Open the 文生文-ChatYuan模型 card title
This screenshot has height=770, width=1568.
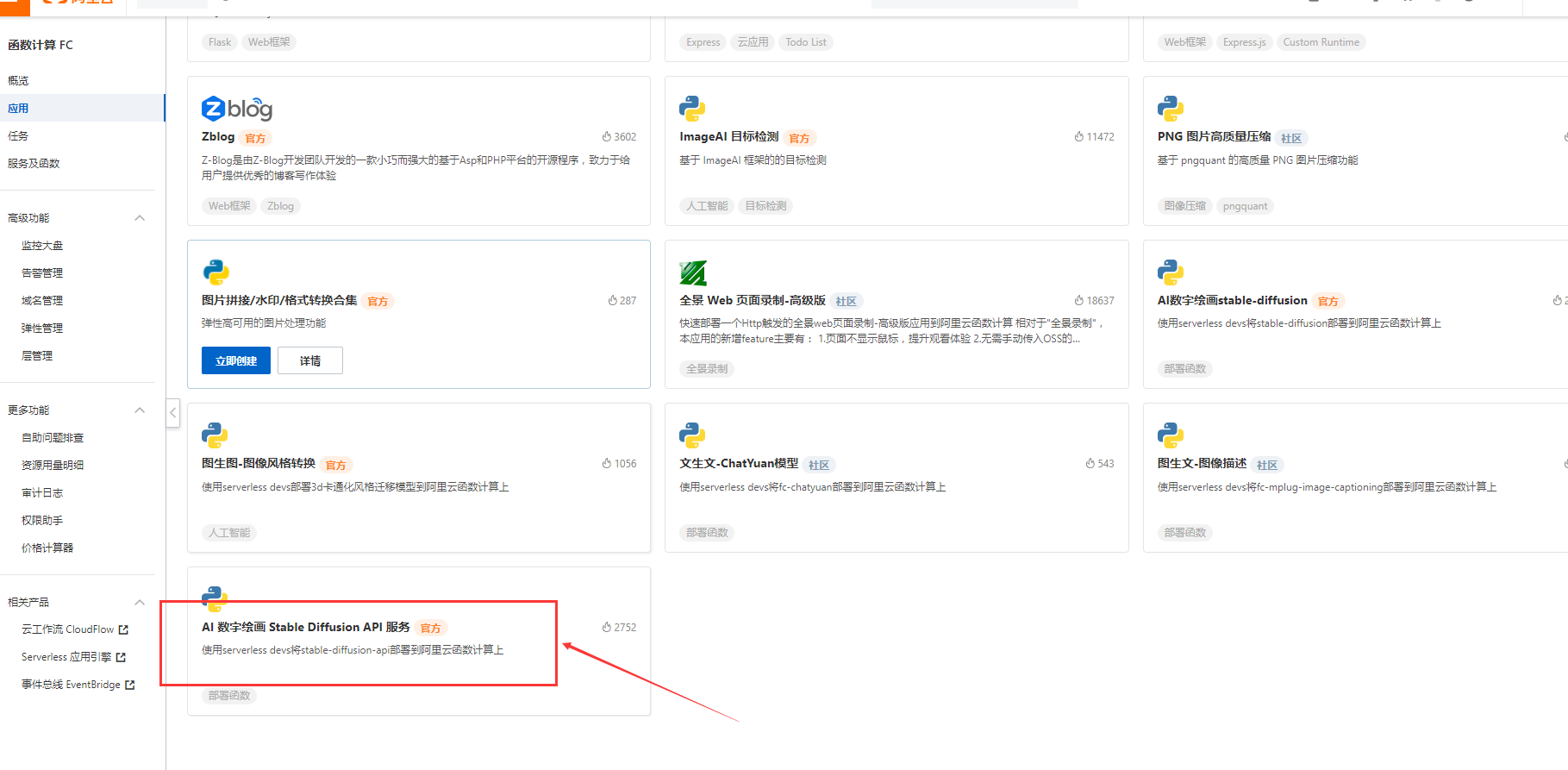pyautogui.click(x=739, y=463)
